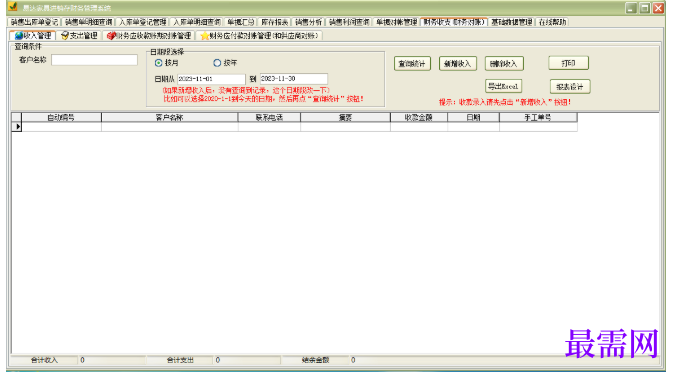Click the 联系电话 column header
Viewport: 677px width, 375px height.
269,117
